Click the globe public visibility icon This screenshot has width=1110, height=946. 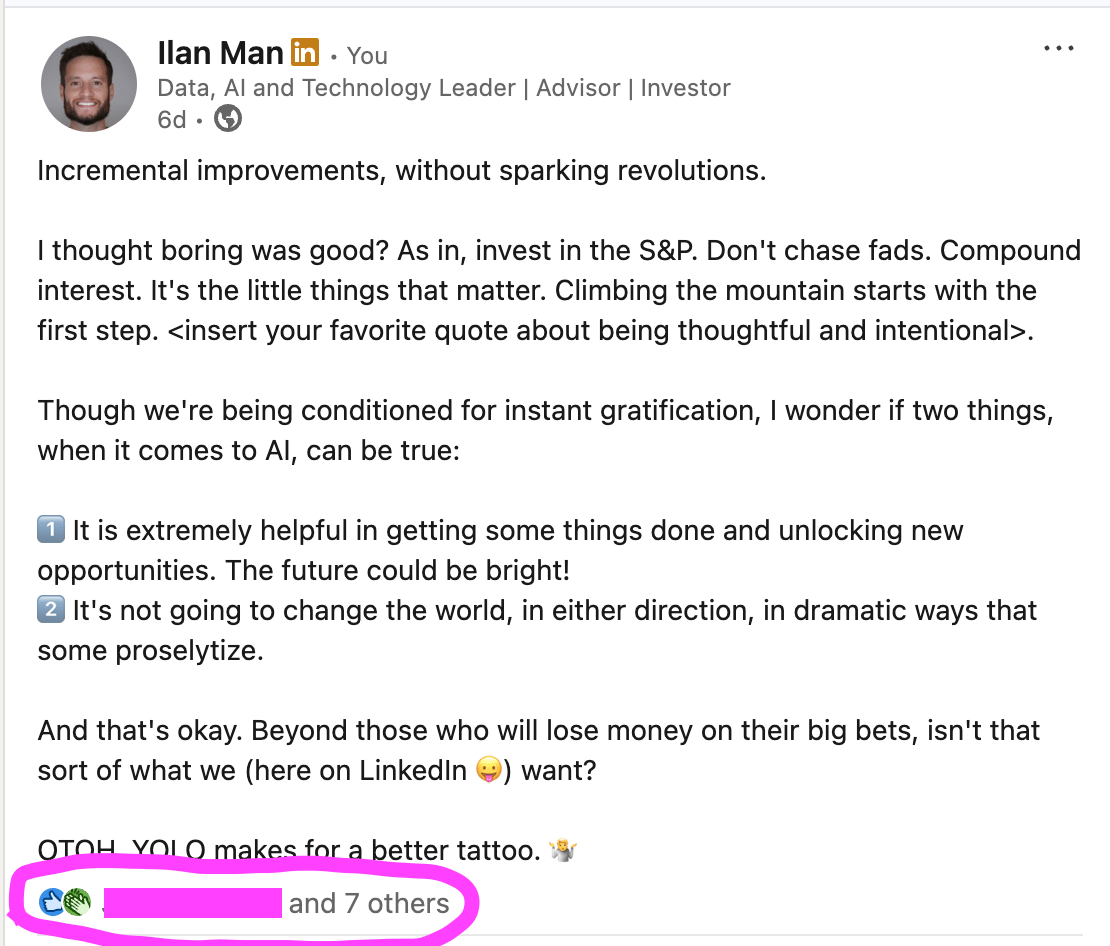pos(228,118)
